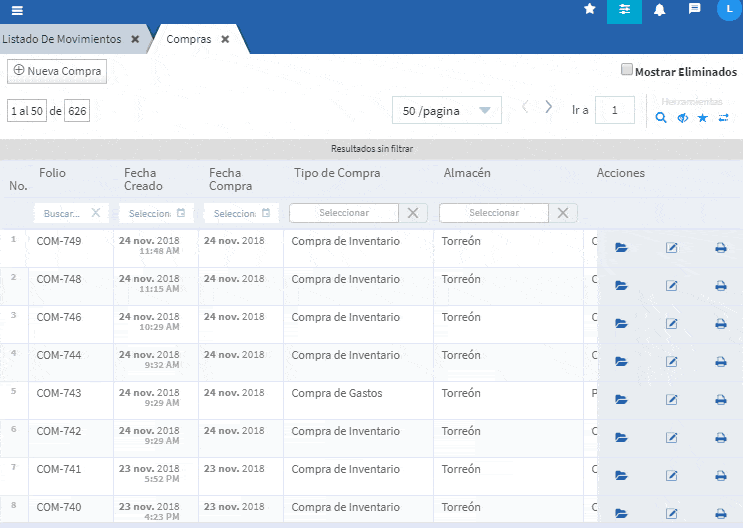Click the 1 al 50 range box
Viewport: 743px width, 528px height.
(27, 111)
